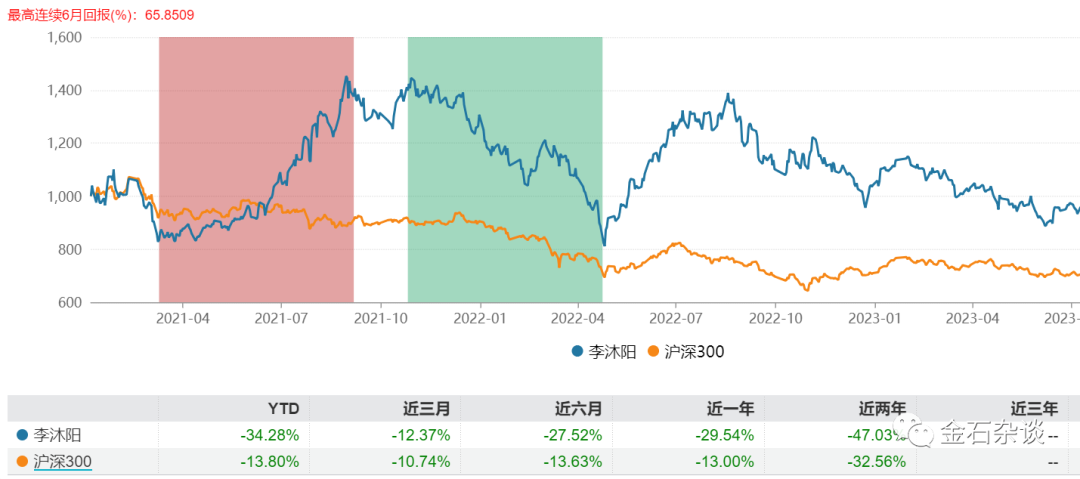Viewport: 1080px width, 479px height.
Task: Click blue dot beside 李沐阳 table row
Action: pyautogui.click(x=22, y=435)
